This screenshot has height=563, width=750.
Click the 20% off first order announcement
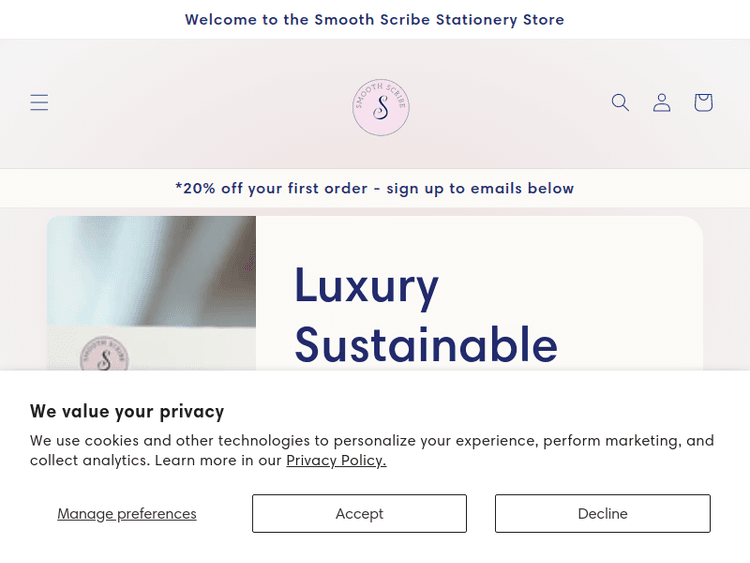[x=375, y=188]
